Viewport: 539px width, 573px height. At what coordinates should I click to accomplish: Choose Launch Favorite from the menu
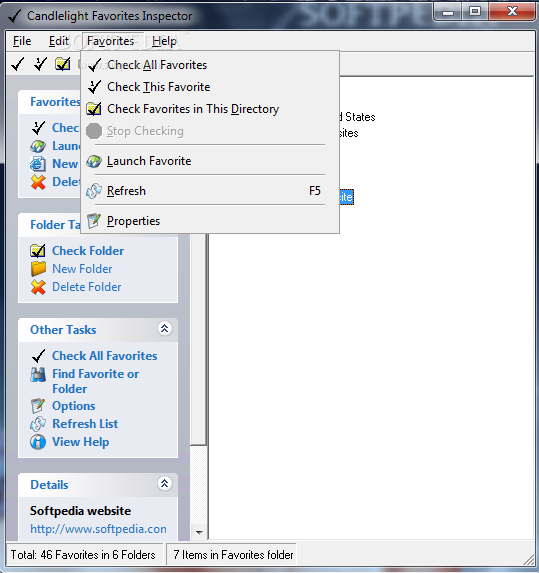[x=210, y=161]
